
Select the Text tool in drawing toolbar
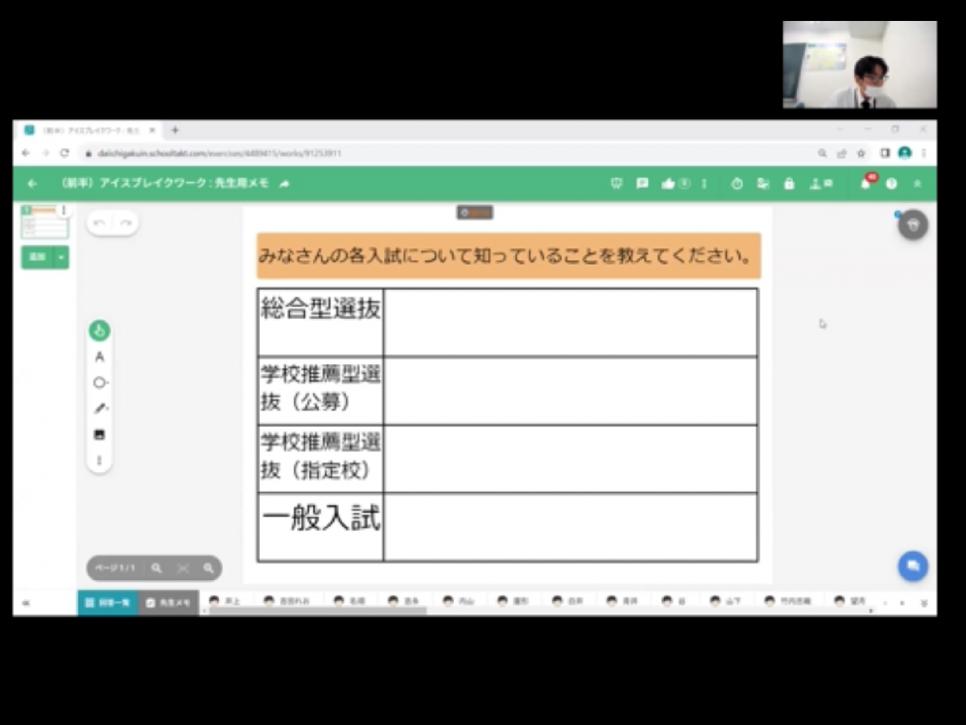pos(99,357)
